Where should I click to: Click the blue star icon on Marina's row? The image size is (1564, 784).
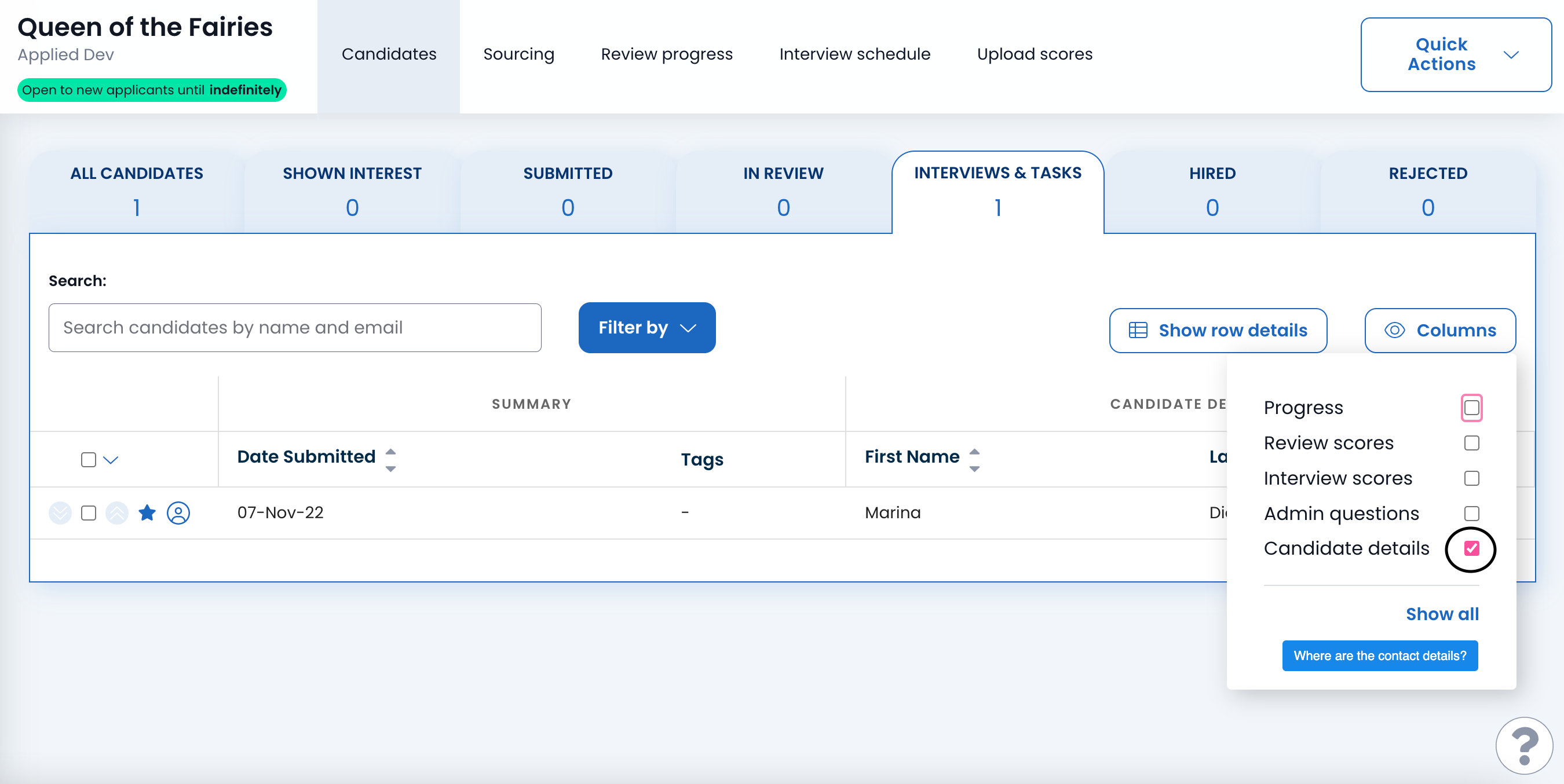(x=147, y=513)
